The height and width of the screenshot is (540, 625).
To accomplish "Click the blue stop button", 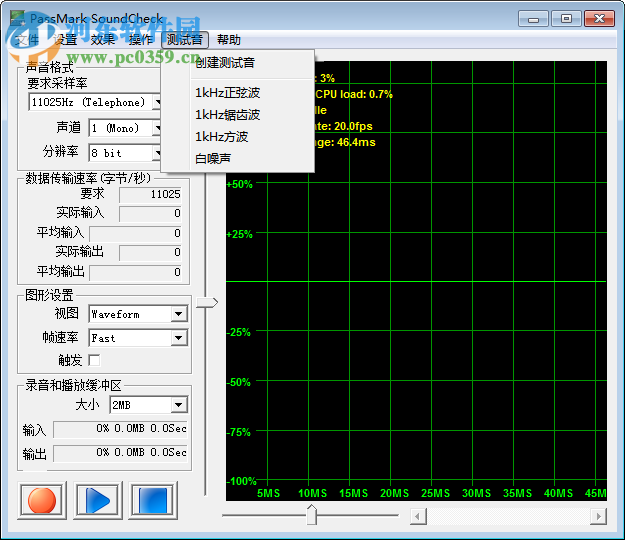I will pos(153,499).
